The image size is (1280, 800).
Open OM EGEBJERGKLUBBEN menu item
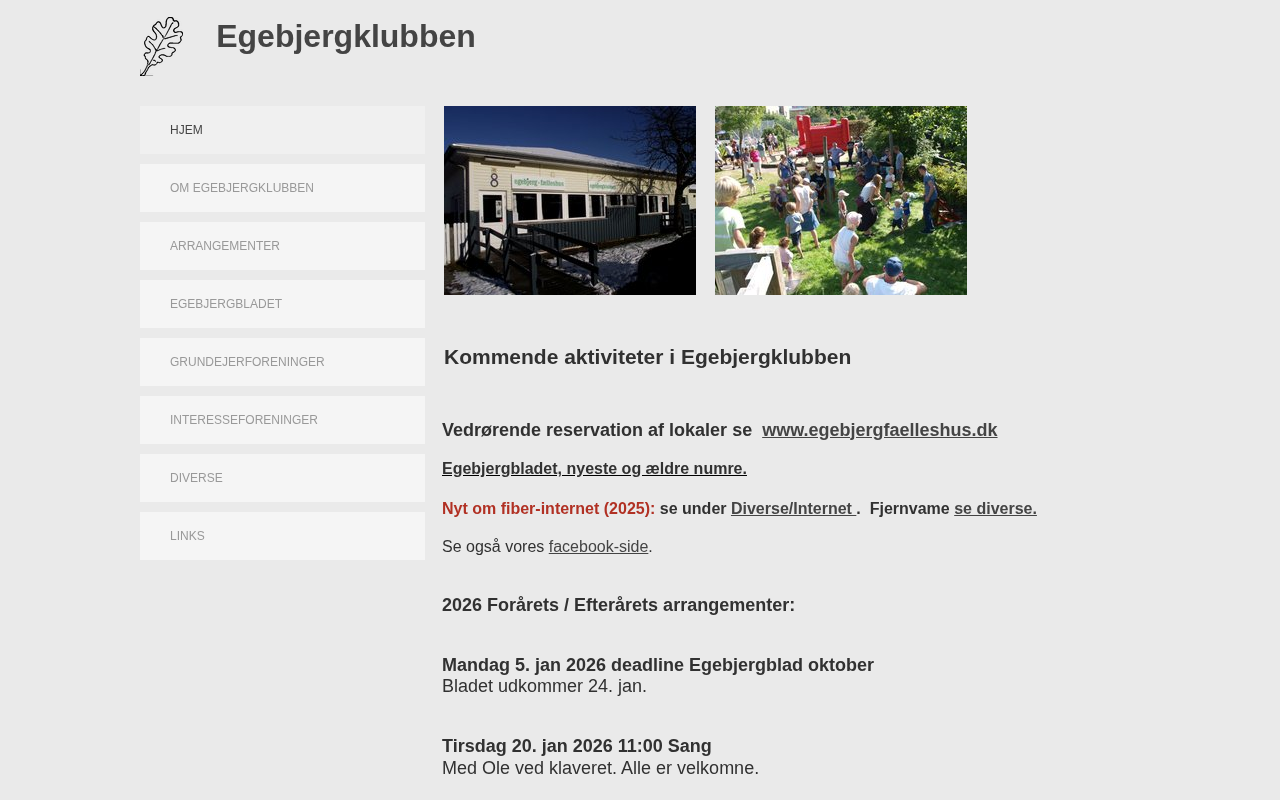point(282,188)
